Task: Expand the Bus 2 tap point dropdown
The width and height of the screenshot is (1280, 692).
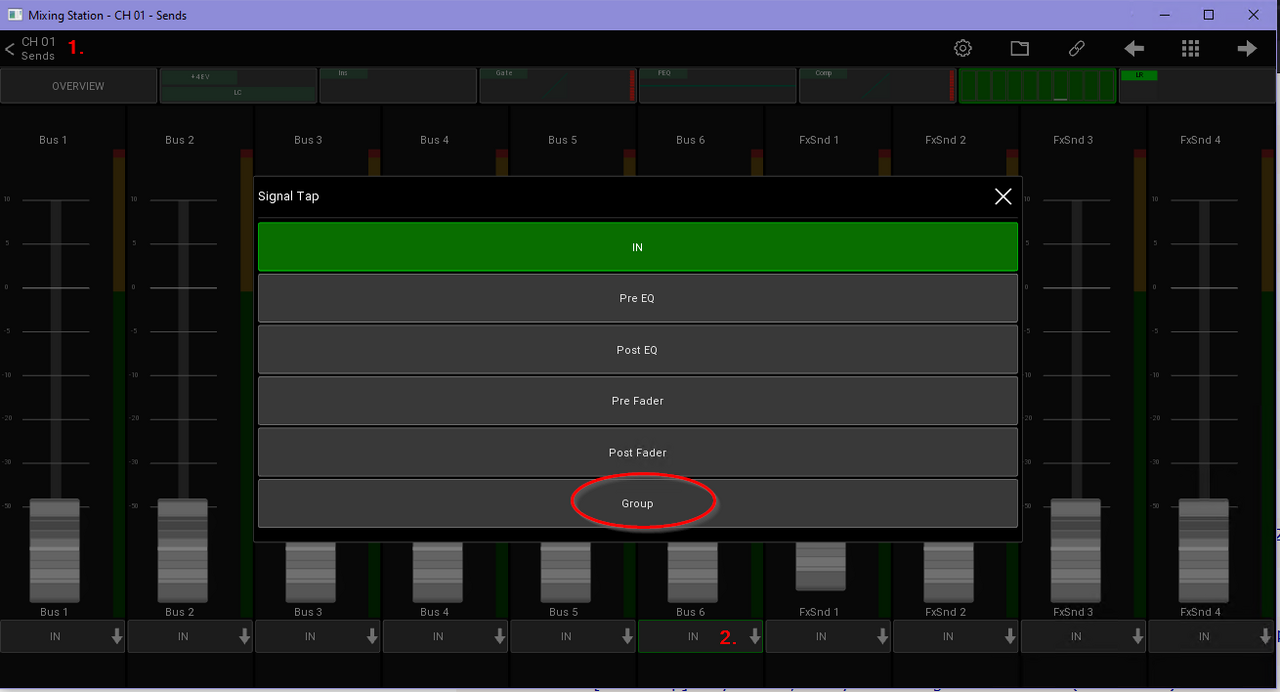Action: (x=190, y=636)
